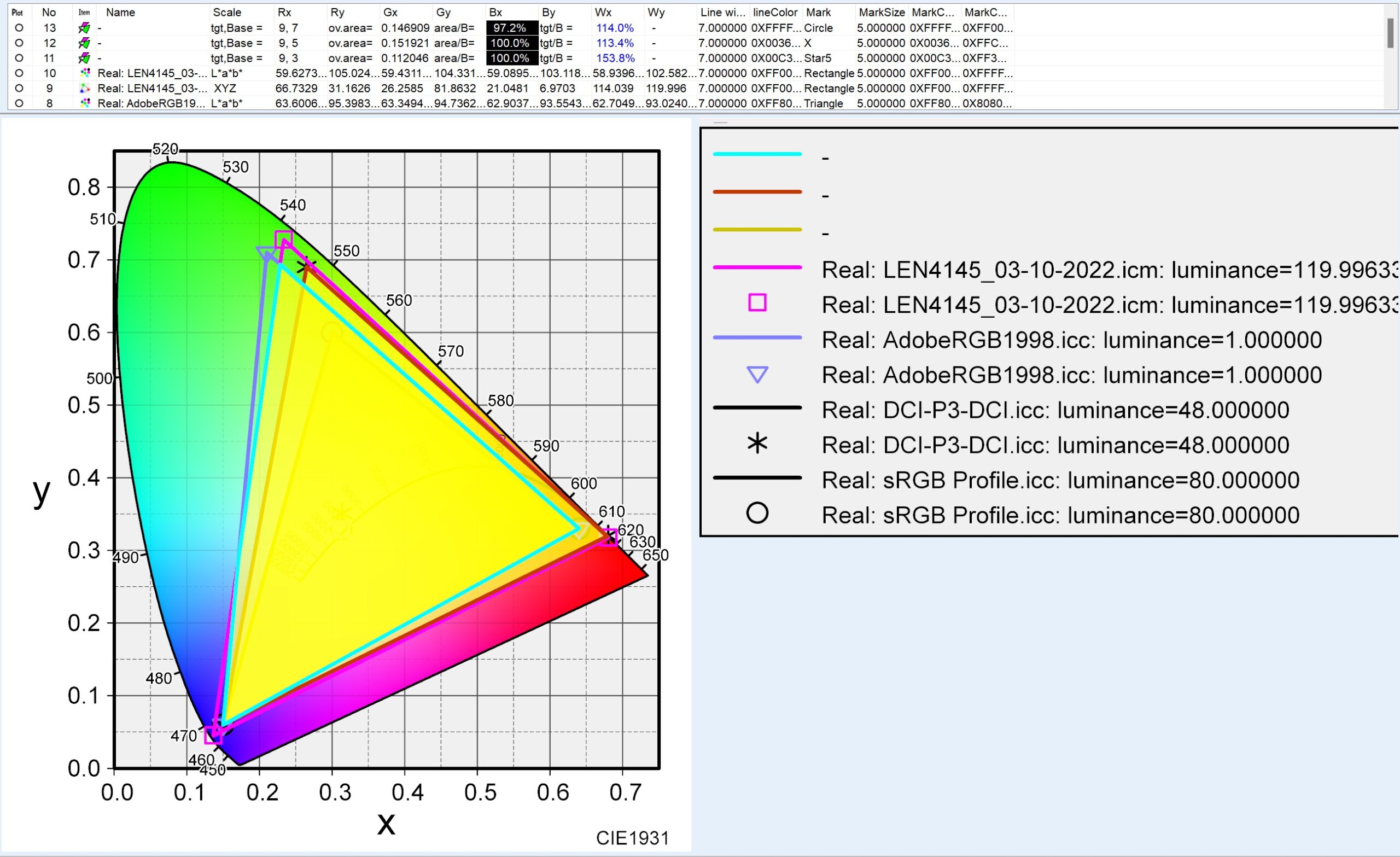Image resolution: width=1400 pixels, height=857 pixels.
Task: Click the L*a*b* item icon in row 8
Action: pyautogui.click(x=85, y=103)
